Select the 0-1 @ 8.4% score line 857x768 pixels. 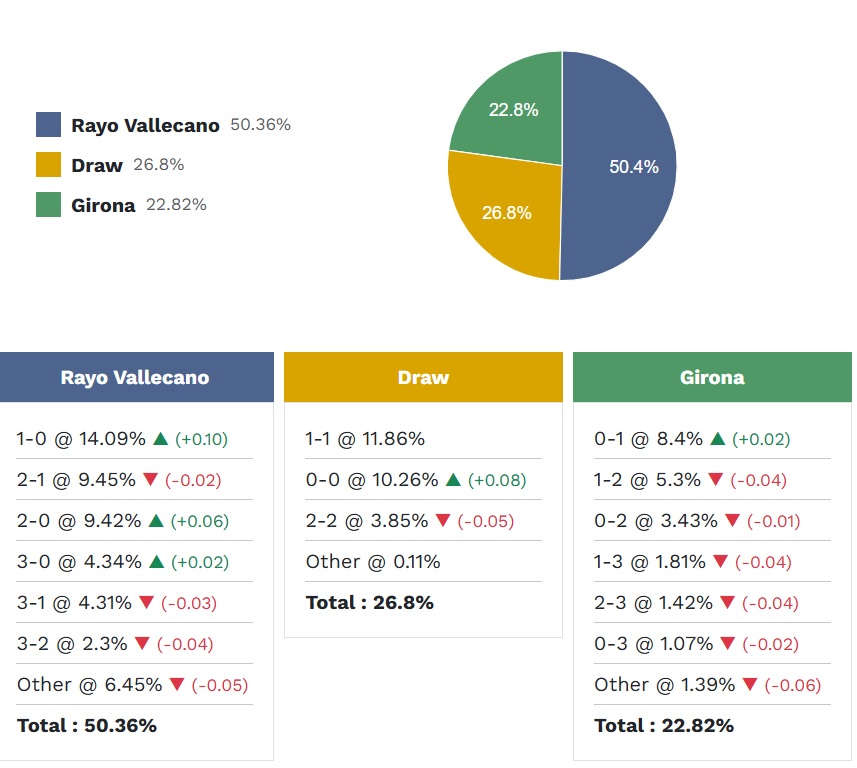click(648, 439)
